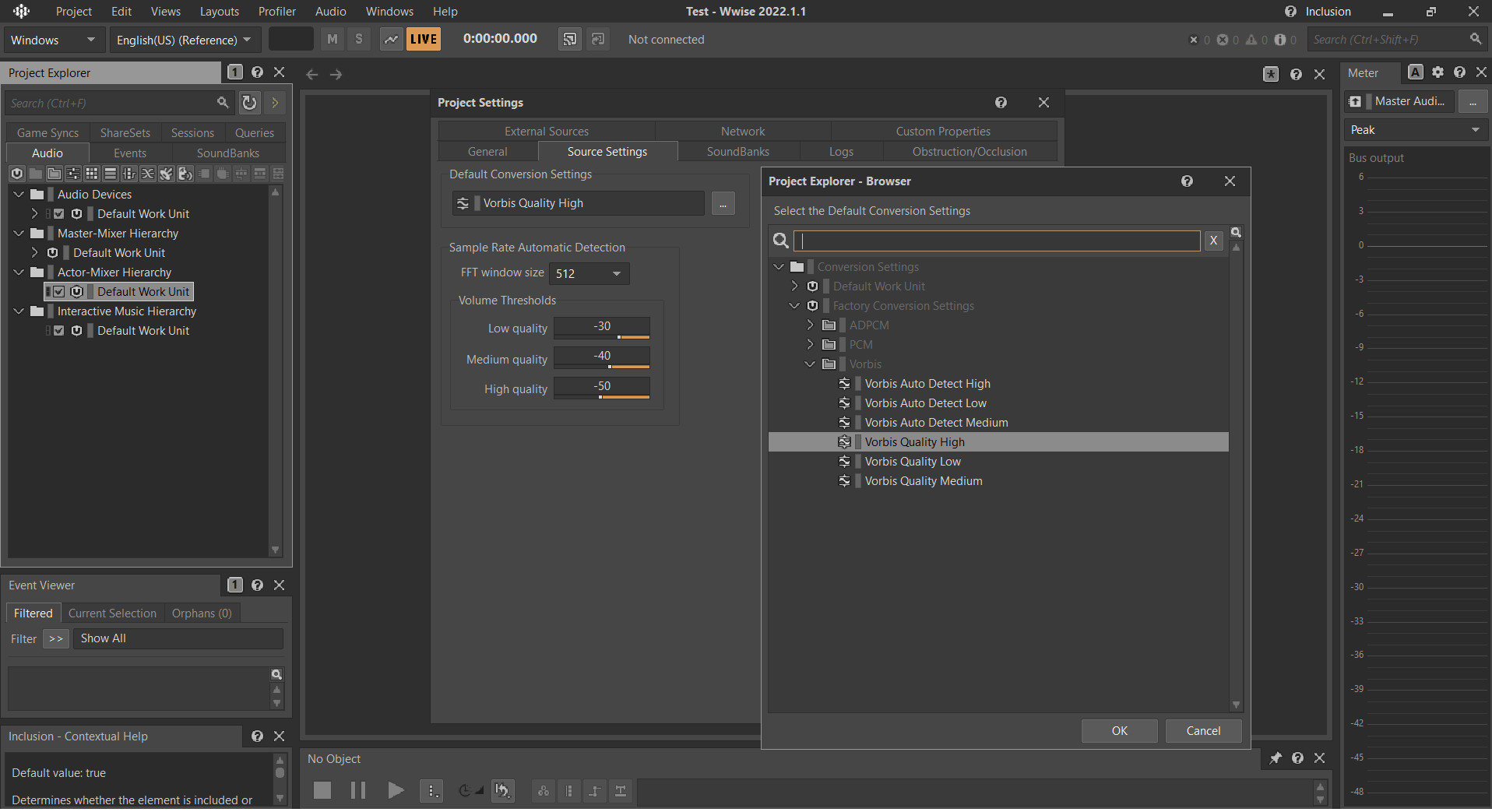Click the Solo (S) toolbar button
The image size is (1492, 812).
[x=358, y=40]
